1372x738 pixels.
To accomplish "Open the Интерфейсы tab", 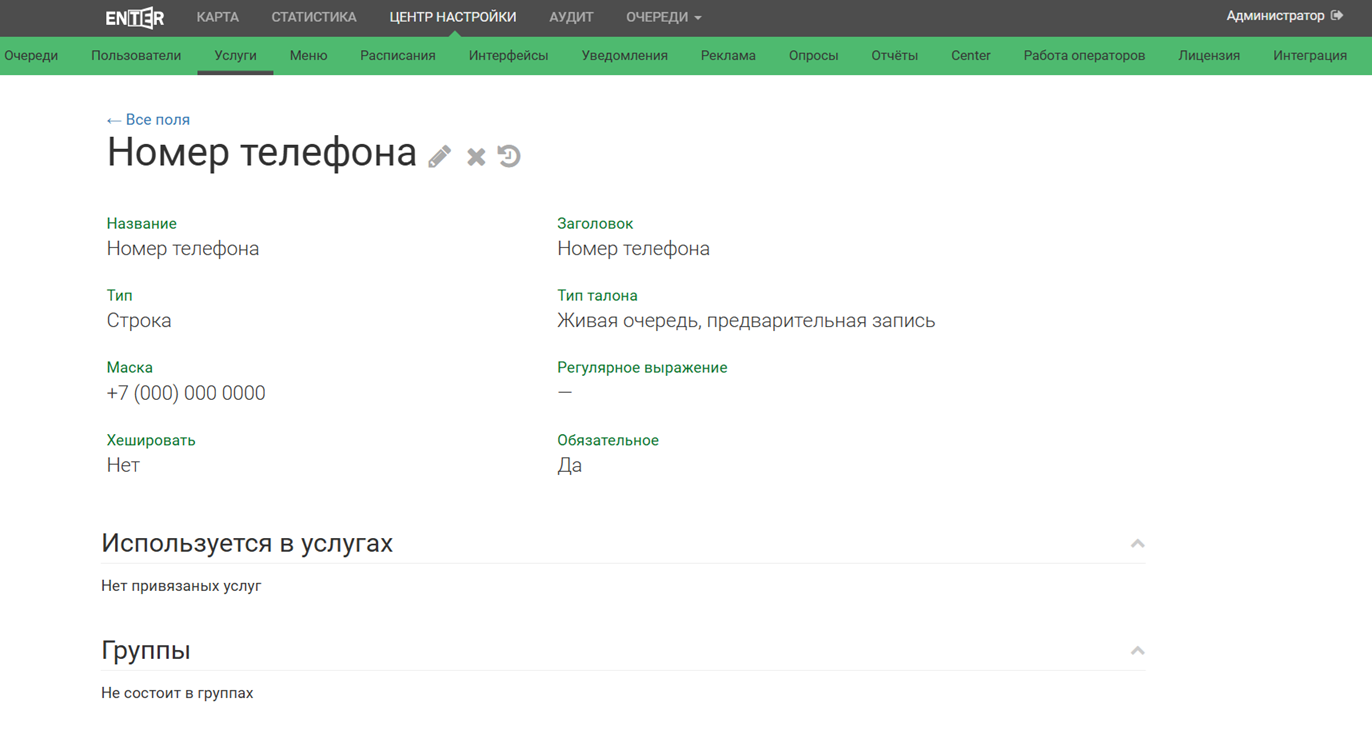I will 508,55.
